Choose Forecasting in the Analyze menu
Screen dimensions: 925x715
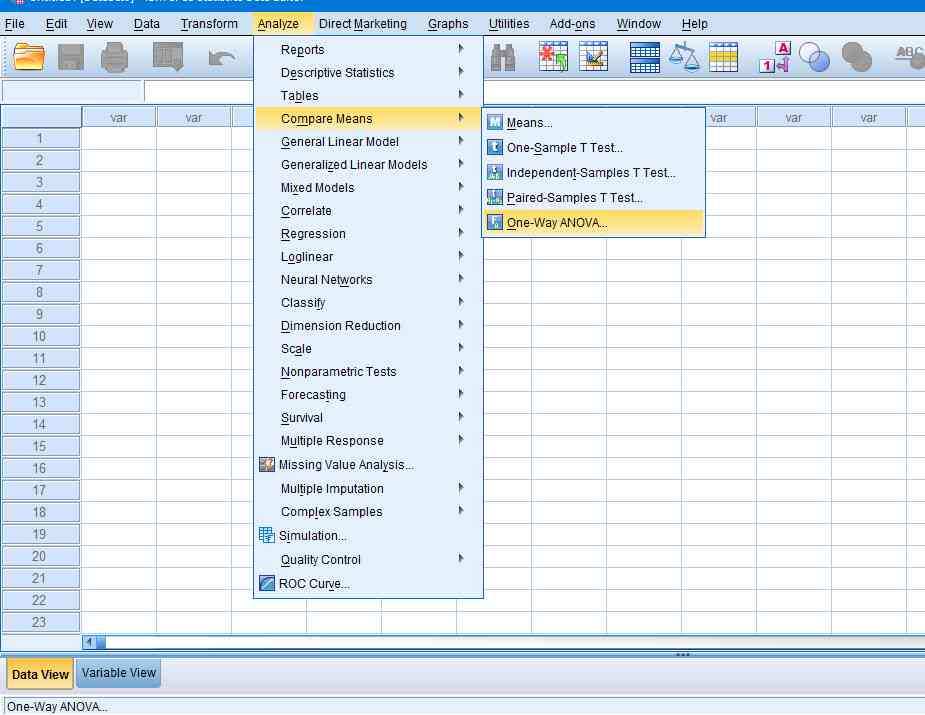(368, 395)
